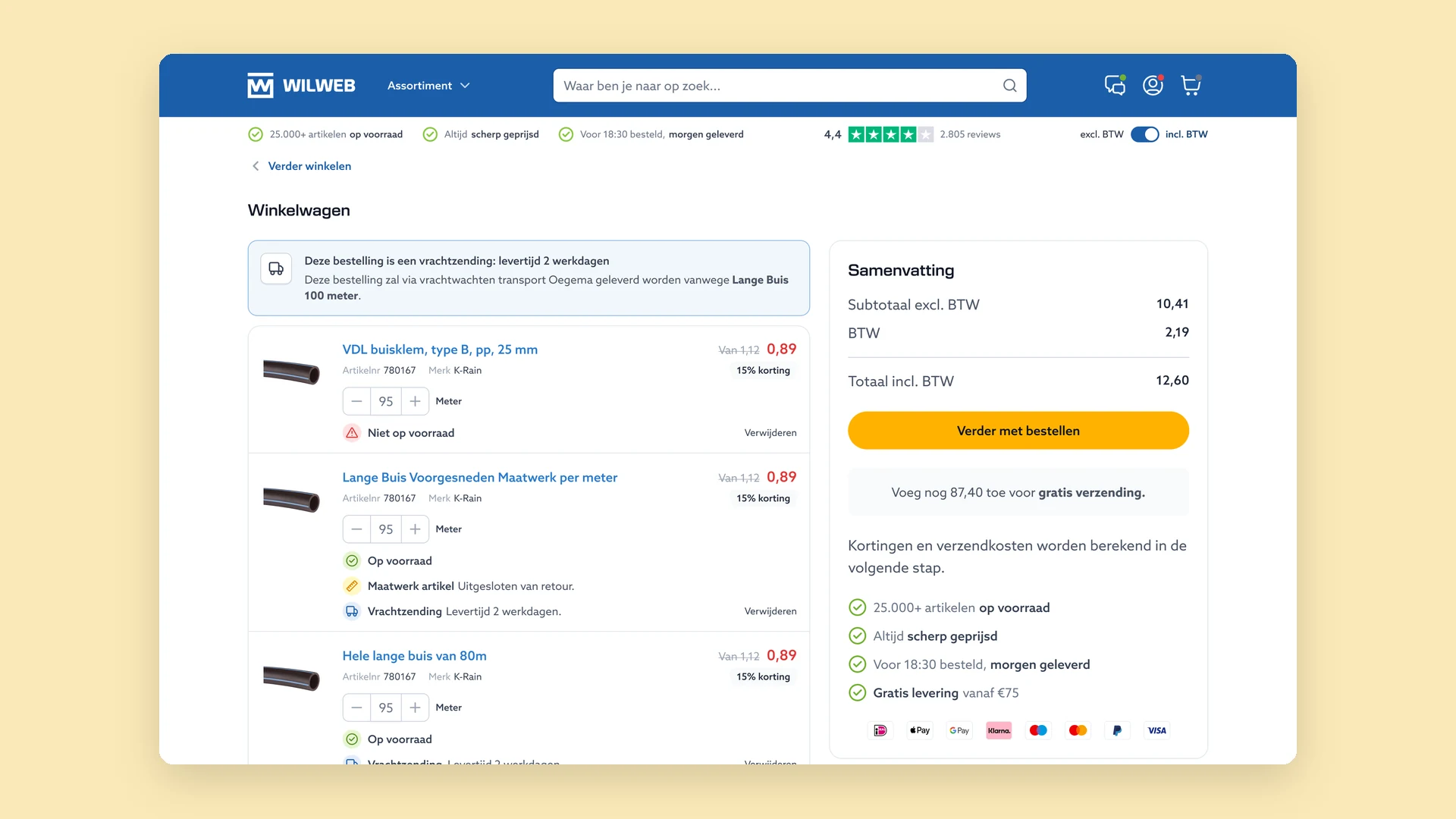
Task: Click the Maatwerk artikel ruler icon
Action: click(x=352, y=586)
